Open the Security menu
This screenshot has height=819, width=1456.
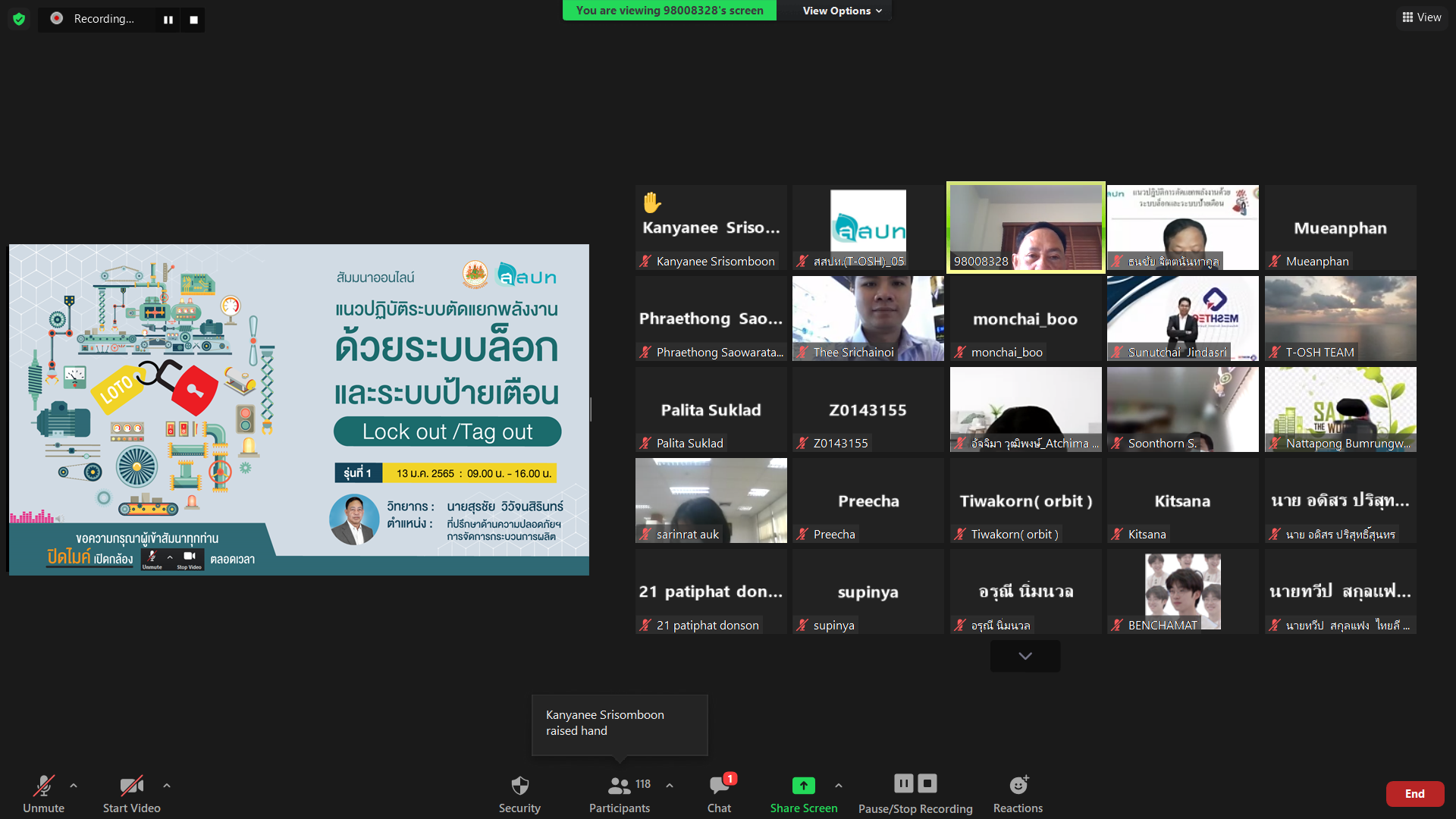click(x=519, y=793)
